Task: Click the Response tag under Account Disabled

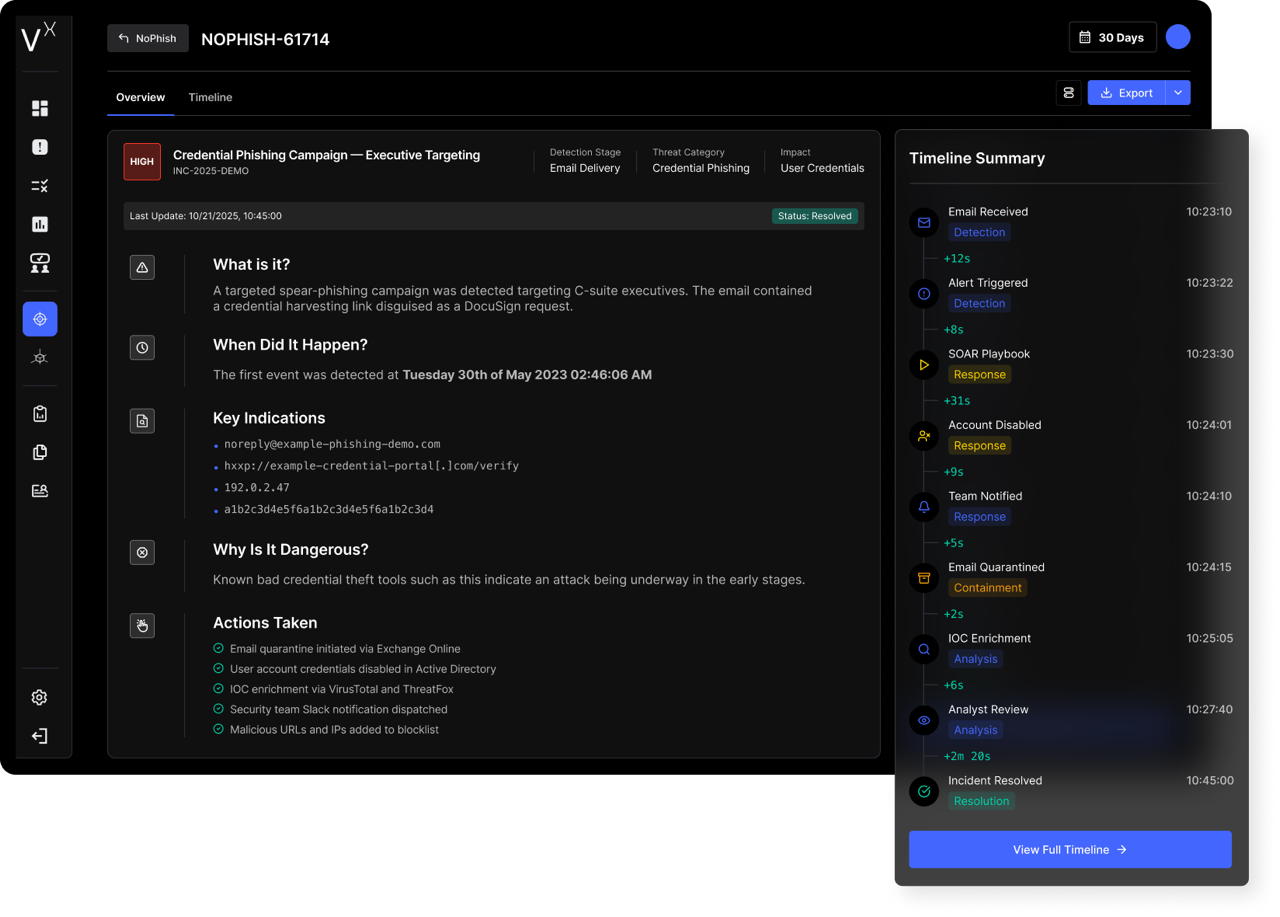Action: [x=979, y=445]
